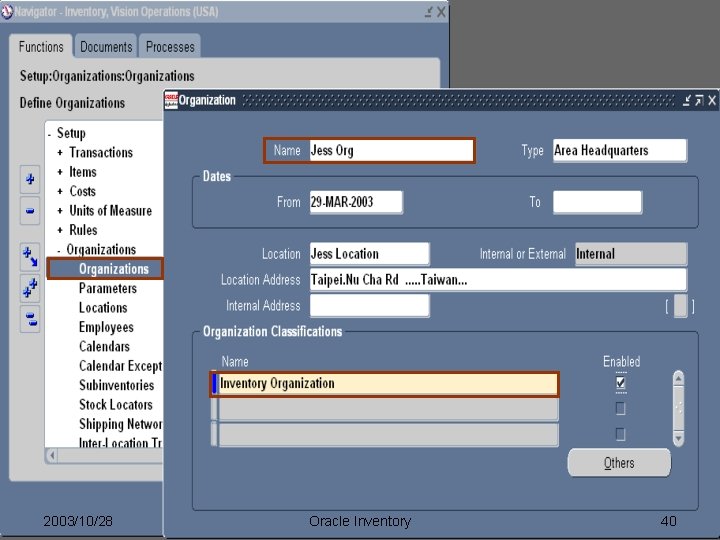Click the third empty classification row
The width and height of the screenshot is (720, 540).
pyautogui.click(x=388, y=434)
